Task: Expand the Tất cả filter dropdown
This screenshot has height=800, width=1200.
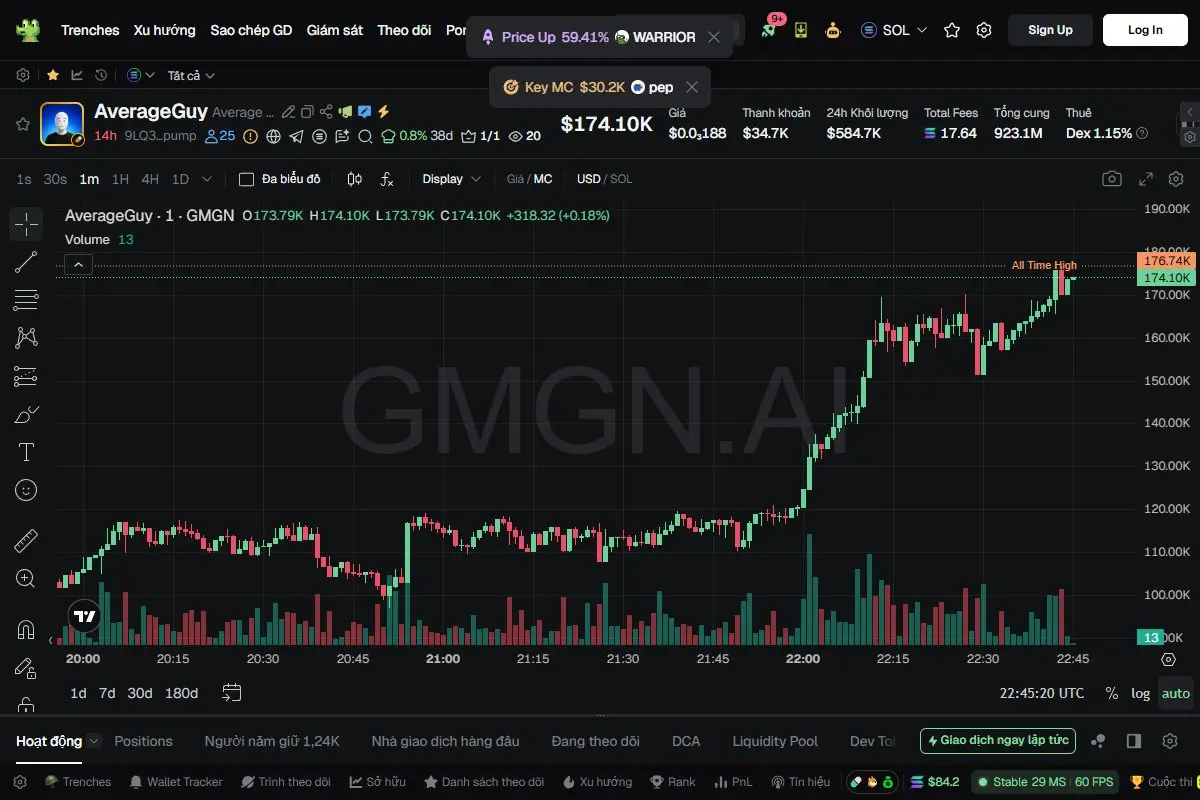Action: (x=191, y=75)
